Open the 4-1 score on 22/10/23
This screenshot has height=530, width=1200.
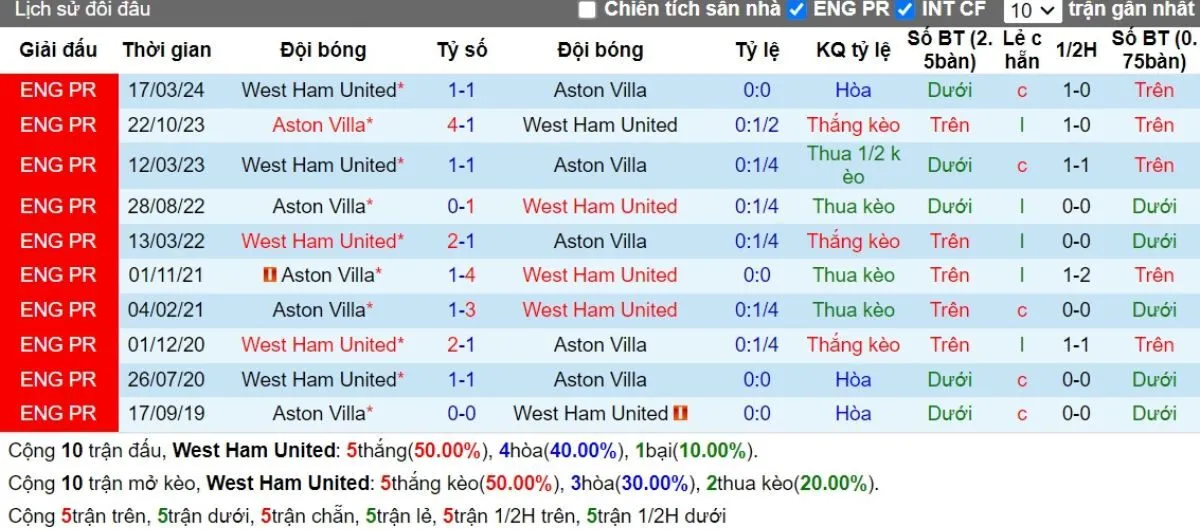pyautogui.click(x=461, y=125)
